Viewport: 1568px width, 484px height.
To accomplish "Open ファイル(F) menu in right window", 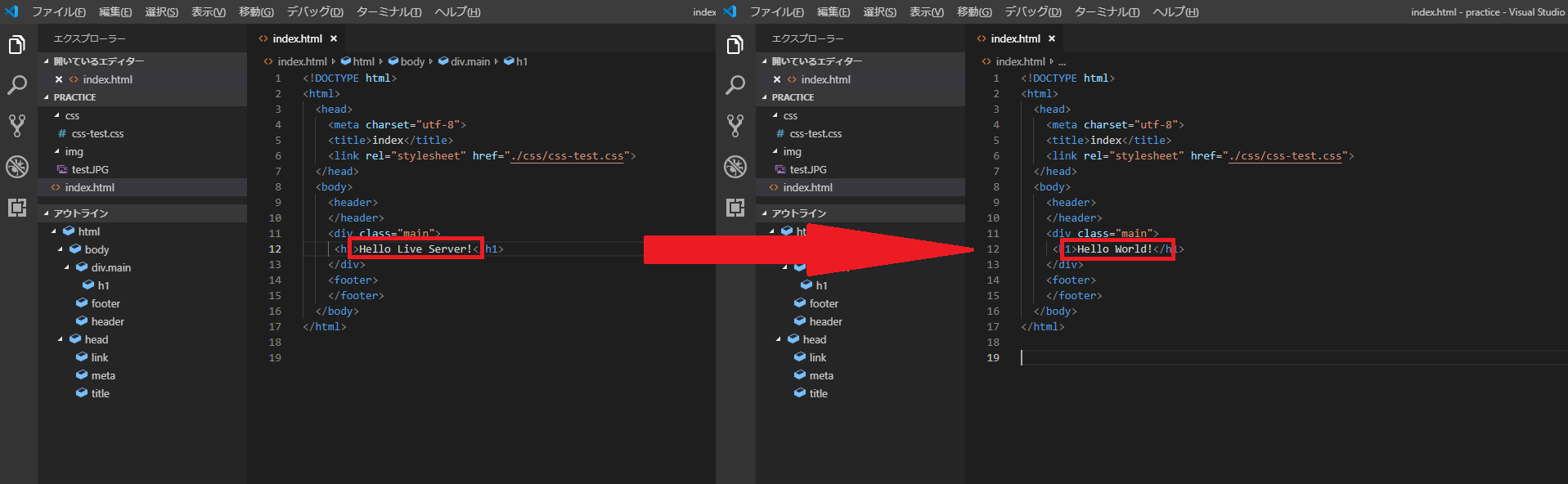I will (x=776, y=11).
